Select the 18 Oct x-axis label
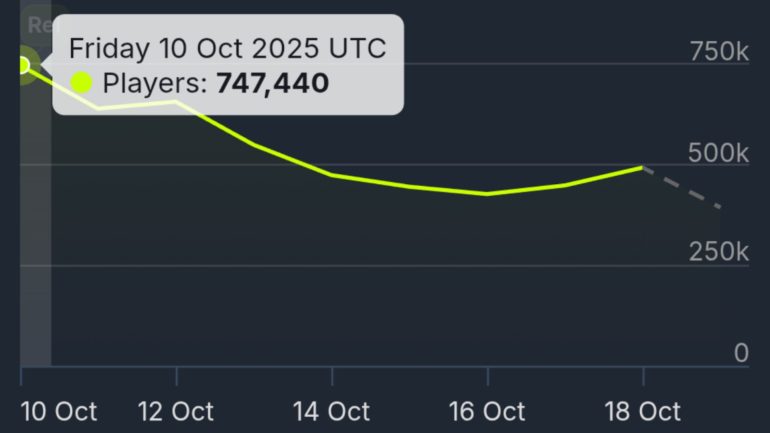This screenshot has width=770, height=433. point(642,411)
